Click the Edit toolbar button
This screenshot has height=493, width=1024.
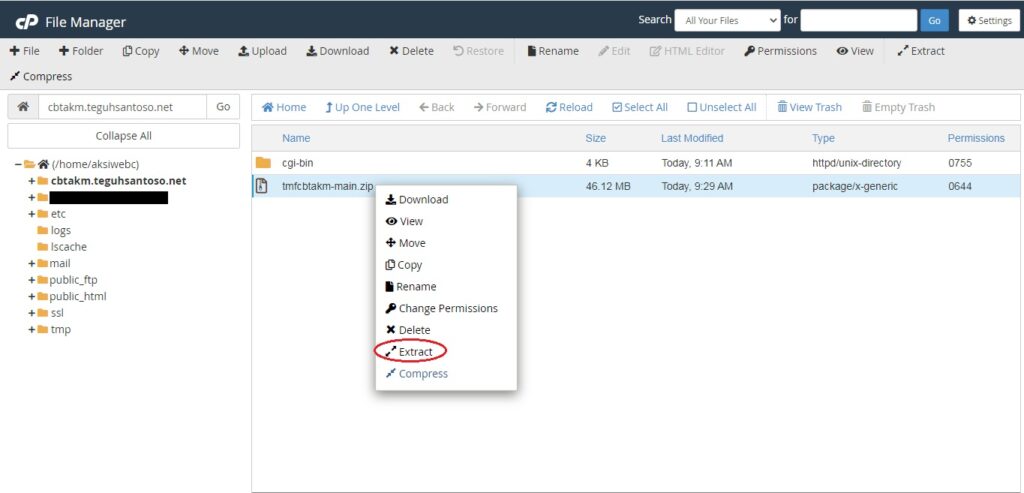614,51
